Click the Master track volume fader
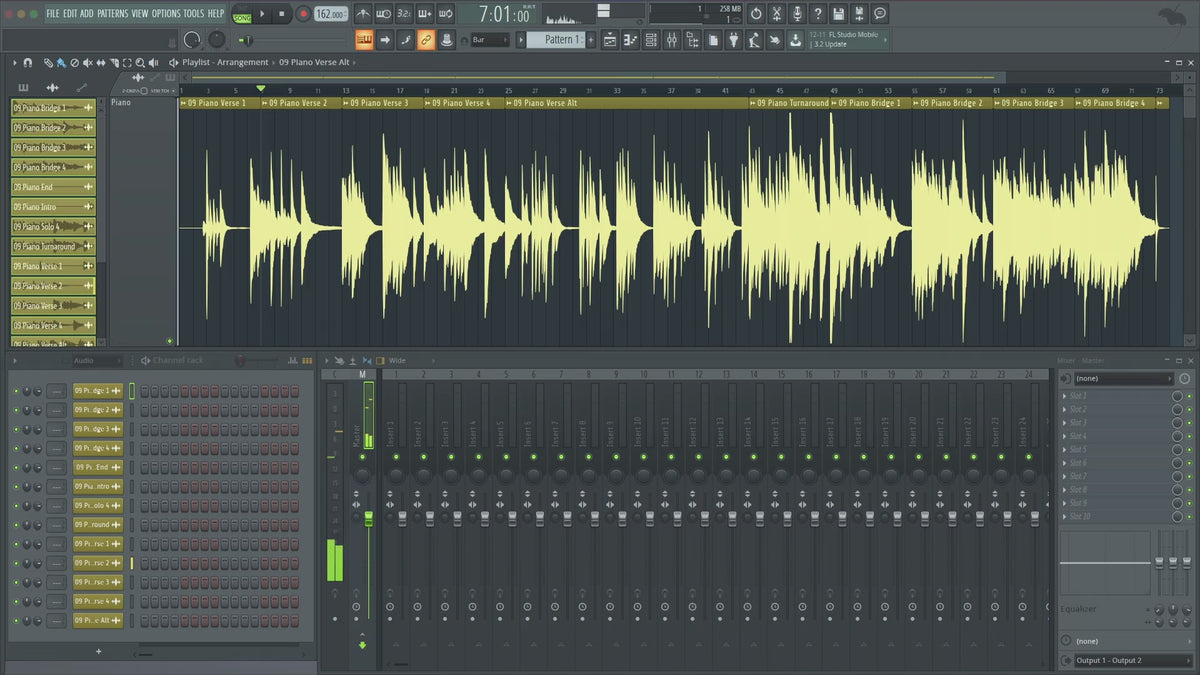The width and height of the screenshot is (1200, 675). (368, 518)
